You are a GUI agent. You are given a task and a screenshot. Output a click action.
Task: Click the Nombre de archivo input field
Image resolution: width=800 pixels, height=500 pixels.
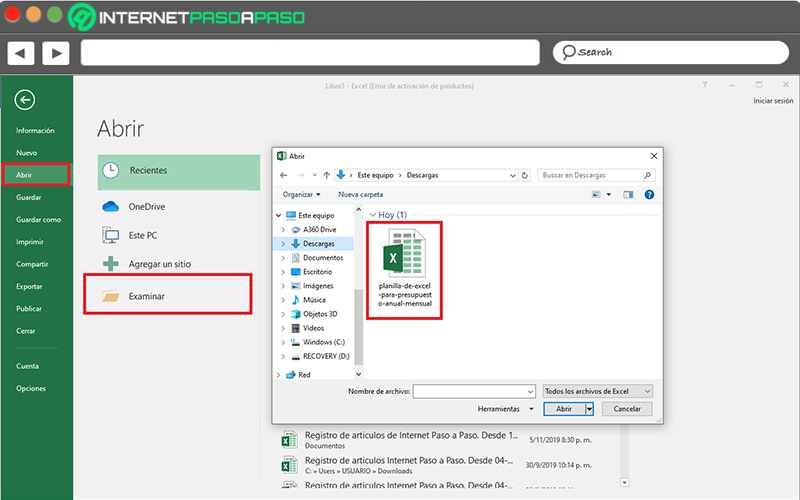[x=474, y=391]
